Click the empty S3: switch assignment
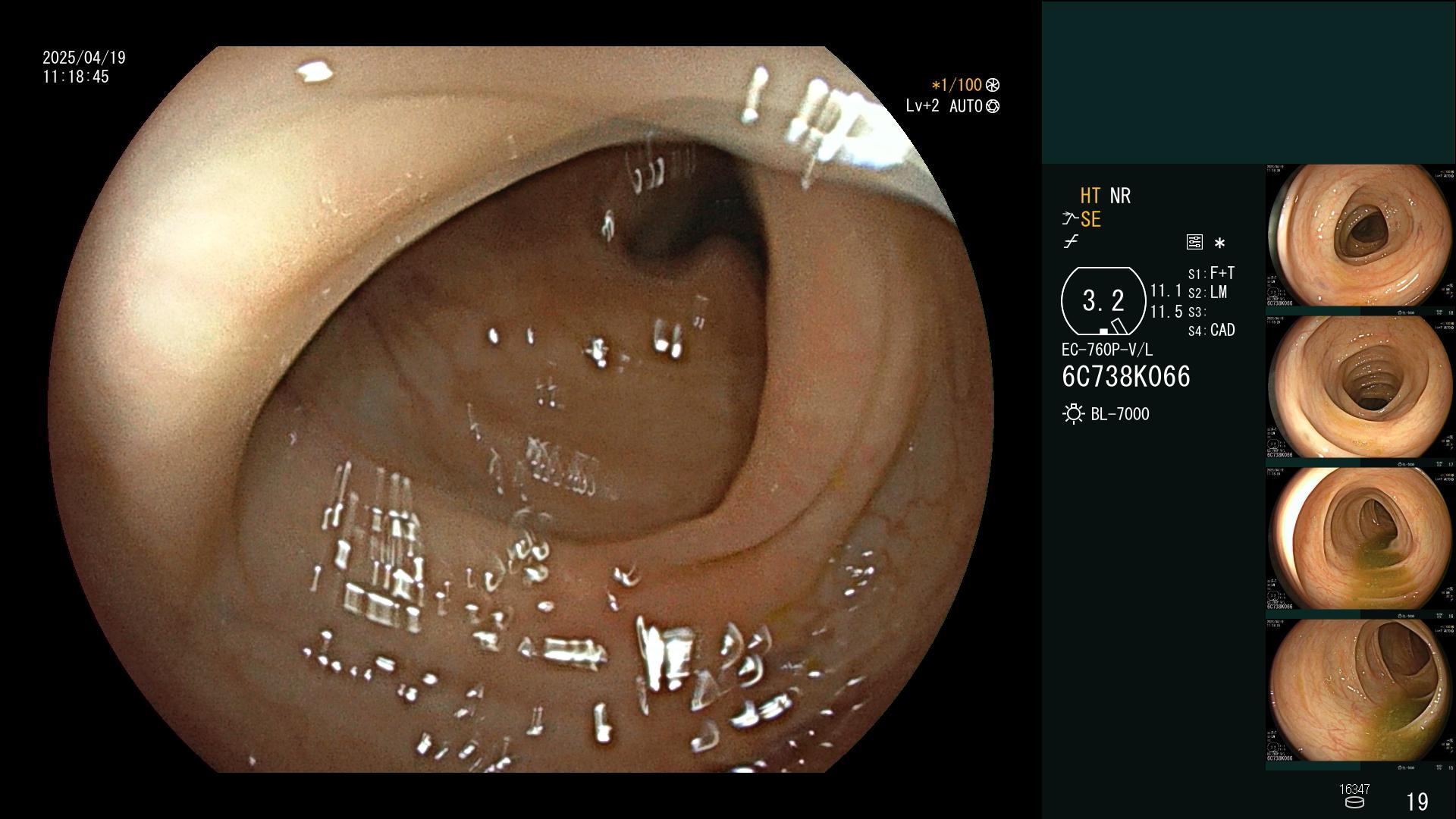 point(1197,312)
